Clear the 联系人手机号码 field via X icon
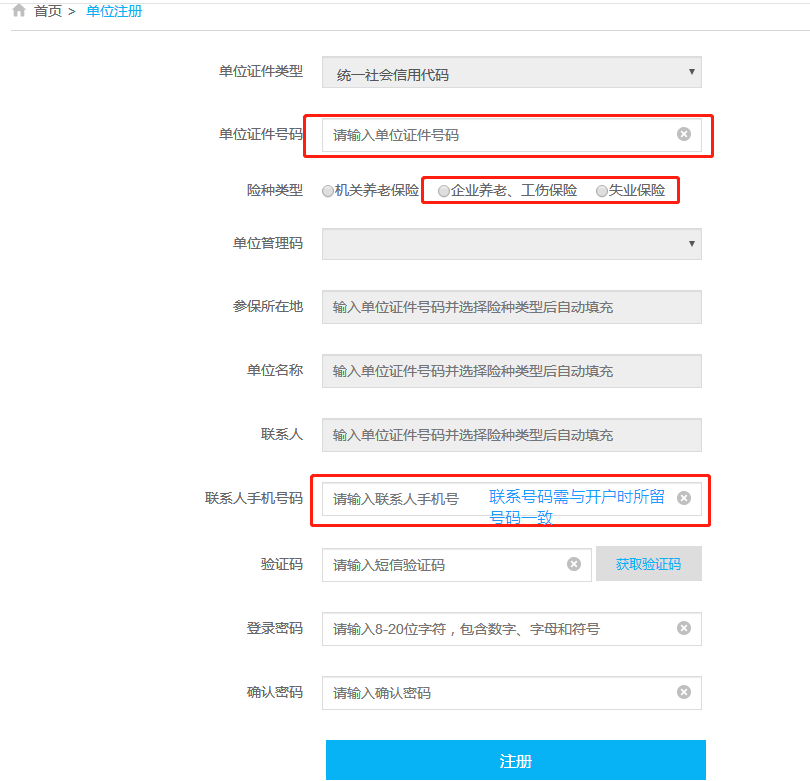Image resolution: width=810 pixels, height=781 pixels. 684,498
